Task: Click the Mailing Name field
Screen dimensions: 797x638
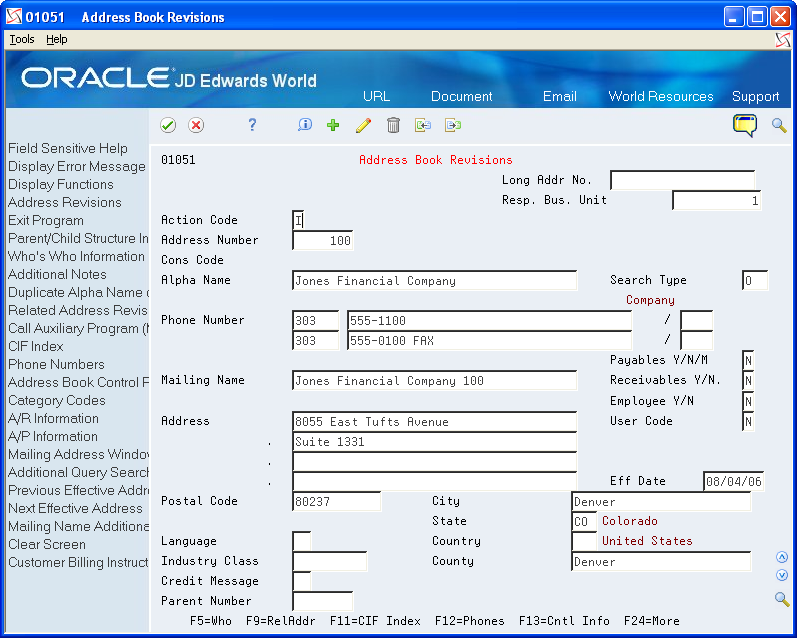Action: (435, 381)
